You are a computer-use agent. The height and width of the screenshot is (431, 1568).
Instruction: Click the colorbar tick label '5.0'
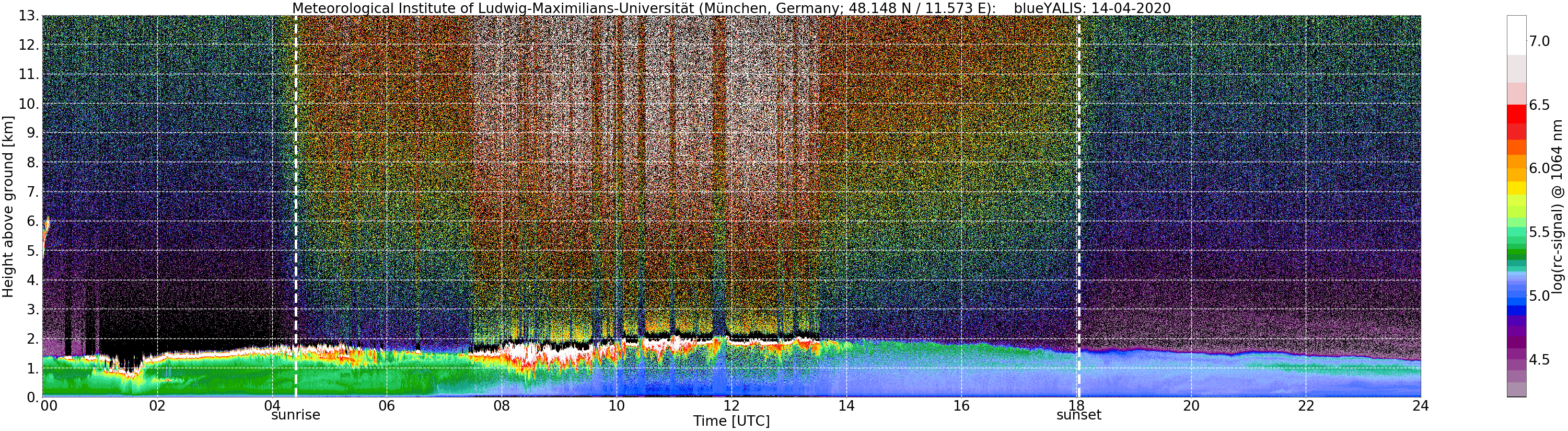tap(1539, 296)
